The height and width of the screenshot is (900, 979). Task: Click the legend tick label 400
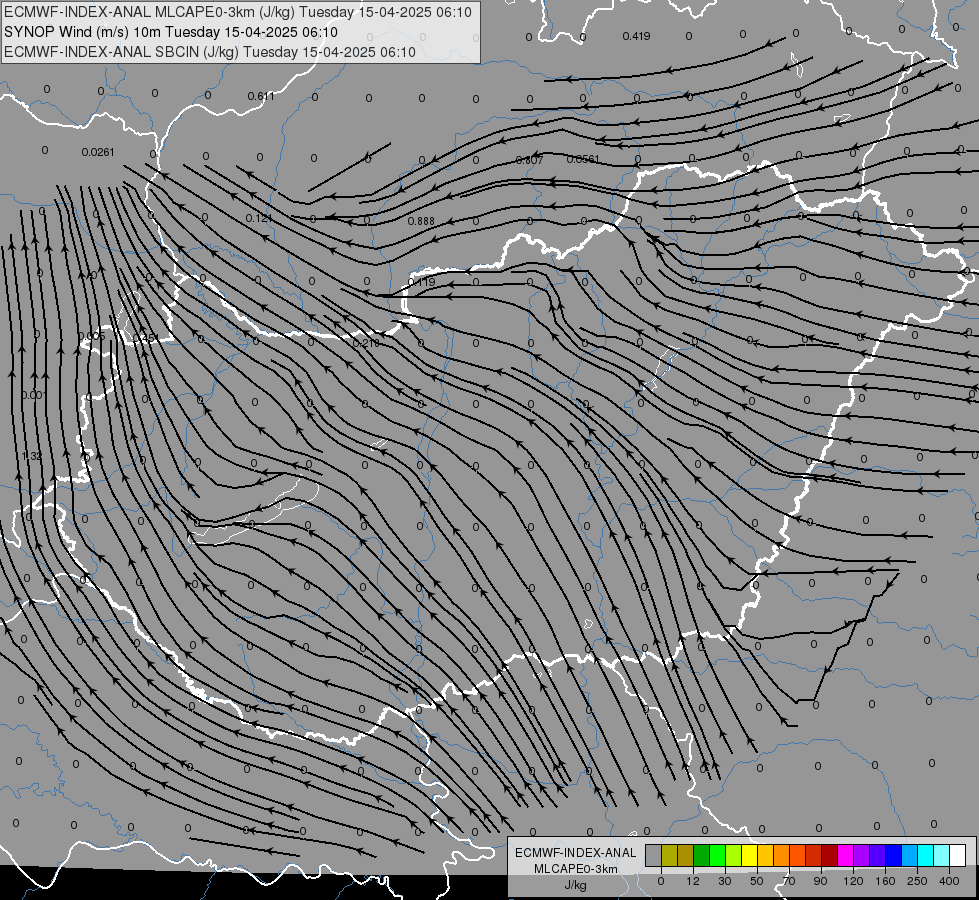click(x=949, y=881)
